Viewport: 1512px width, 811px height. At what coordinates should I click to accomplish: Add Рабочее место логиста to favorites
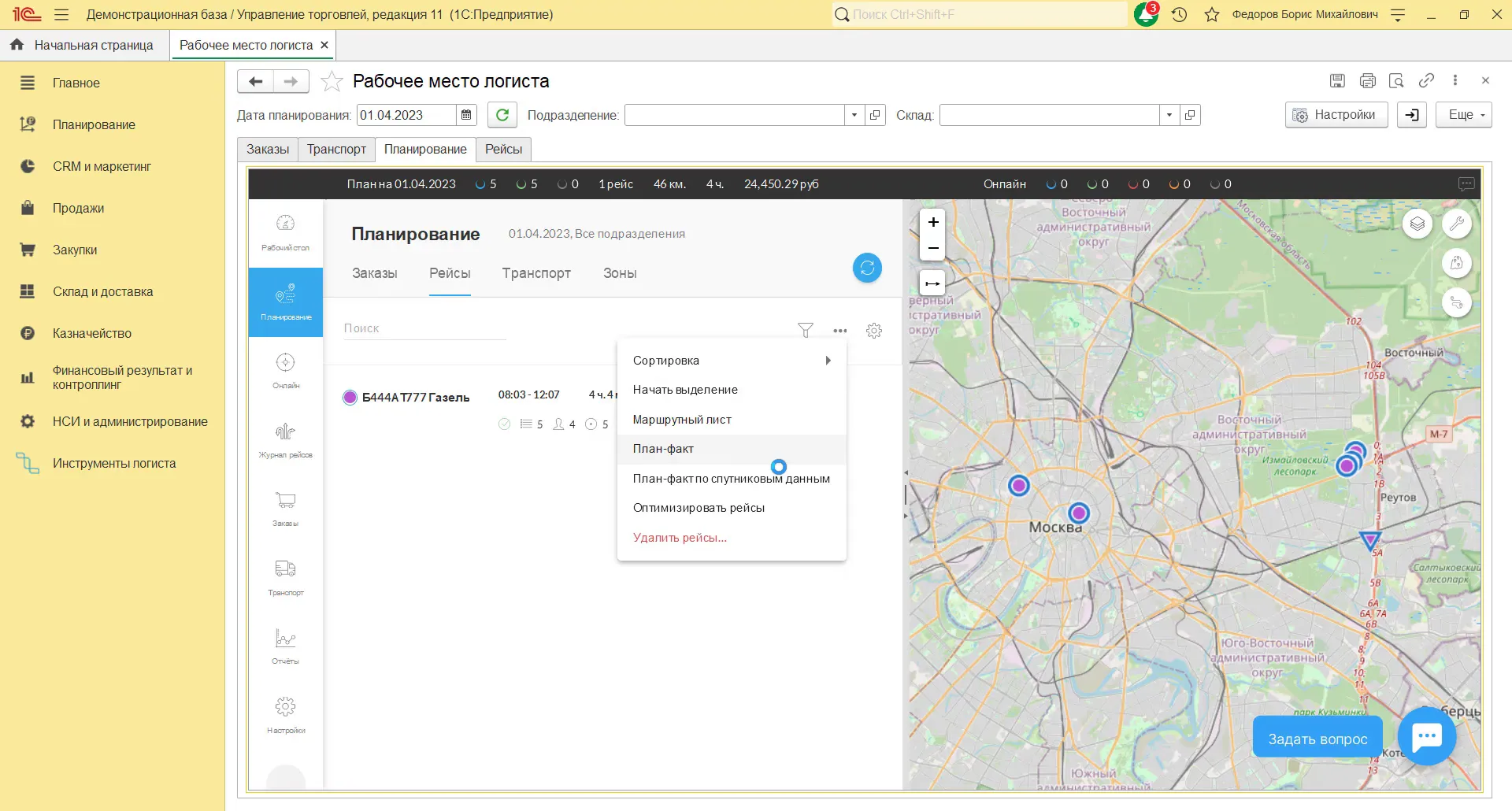click(x=332, y=81)
